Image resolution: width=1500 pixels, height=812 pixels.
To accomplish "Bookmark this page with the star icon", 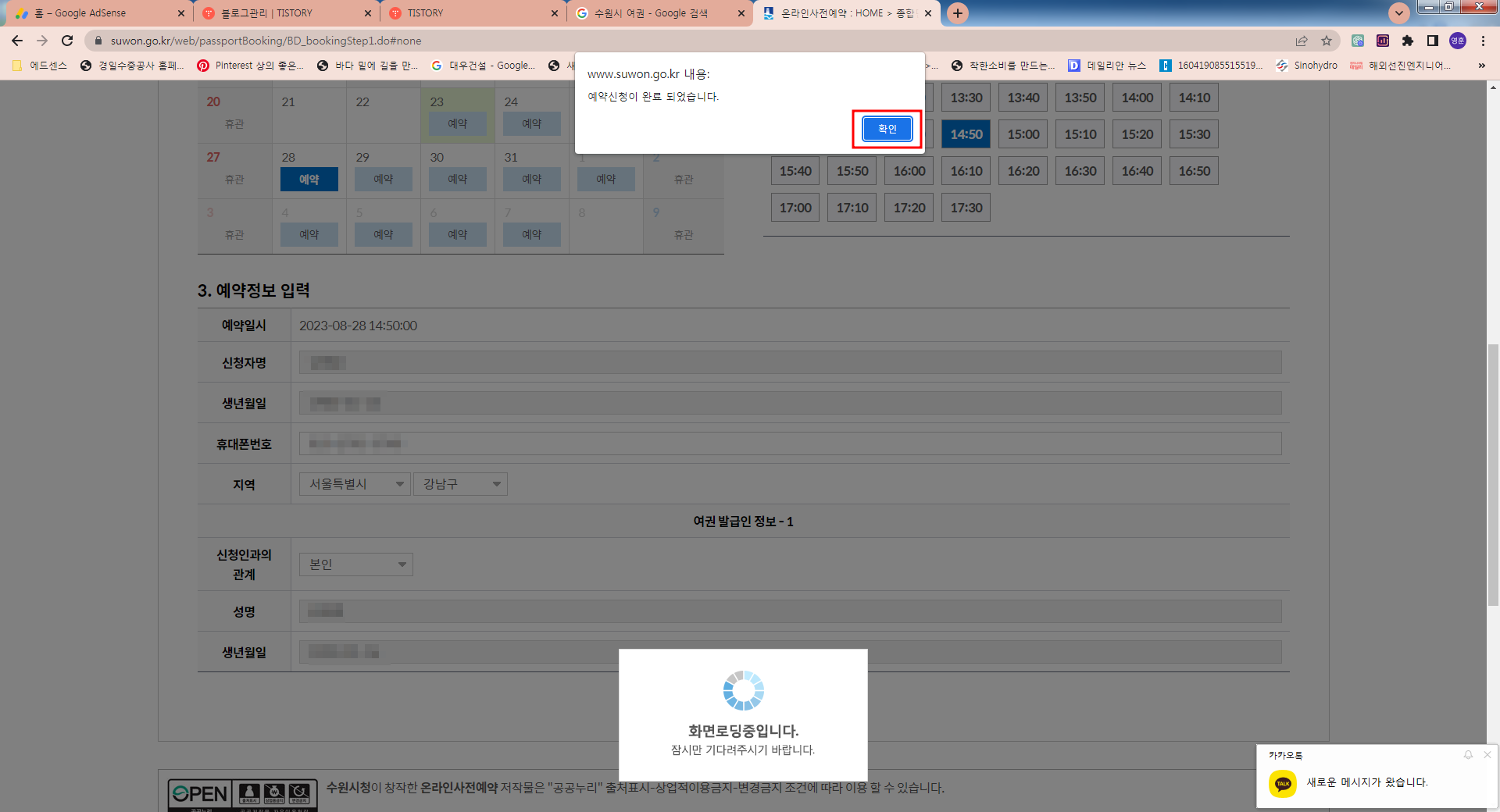I will tap(1328, 41).
